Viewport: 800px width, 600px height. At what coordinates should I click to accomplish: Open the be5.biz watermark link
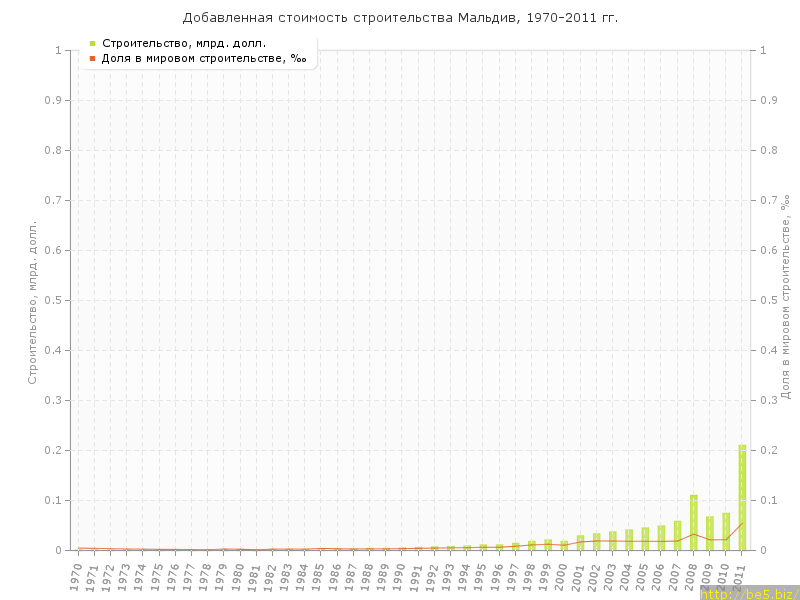[748, 593]
